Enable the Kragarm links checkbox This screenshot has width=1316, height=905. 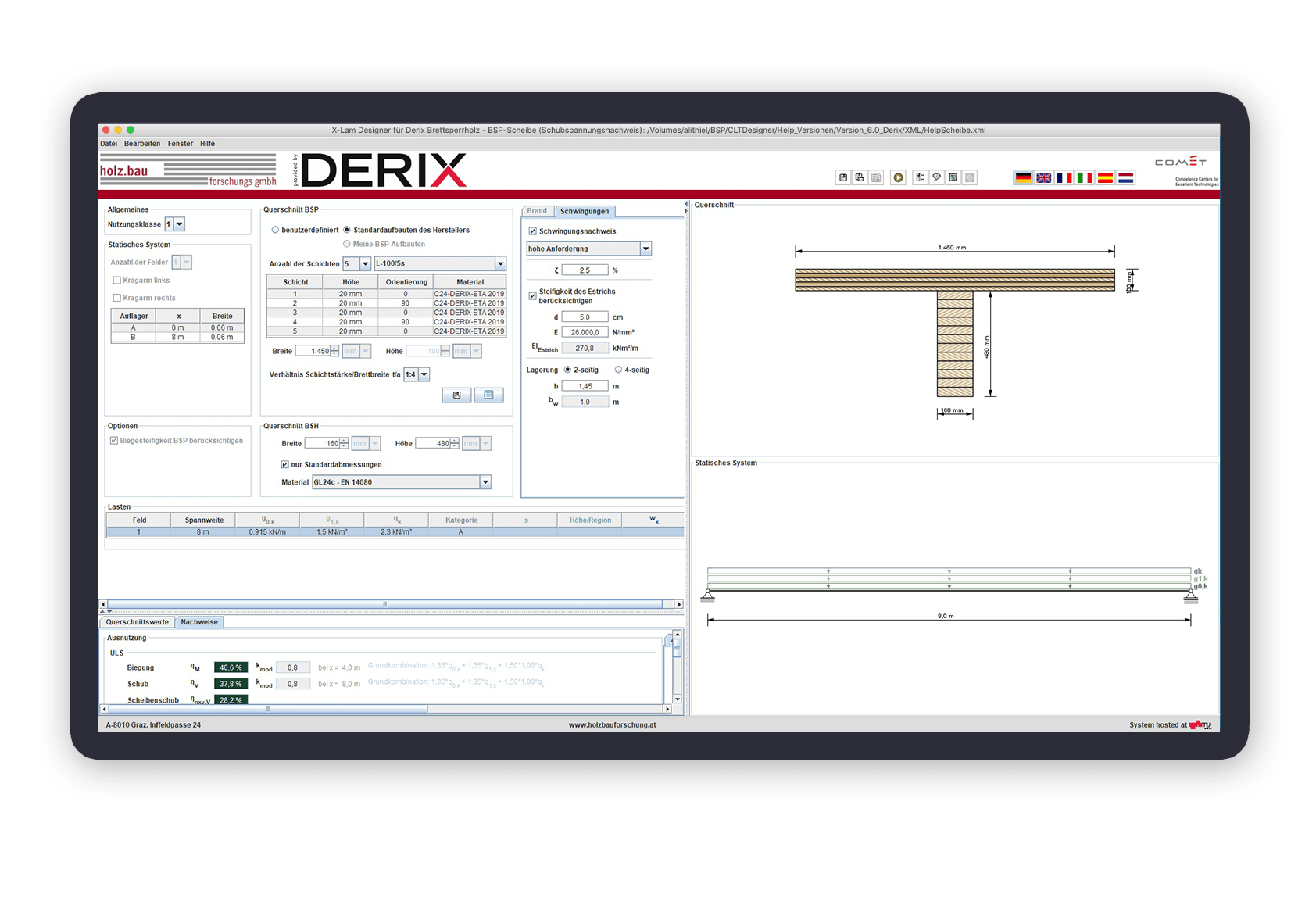coord(117,281)
